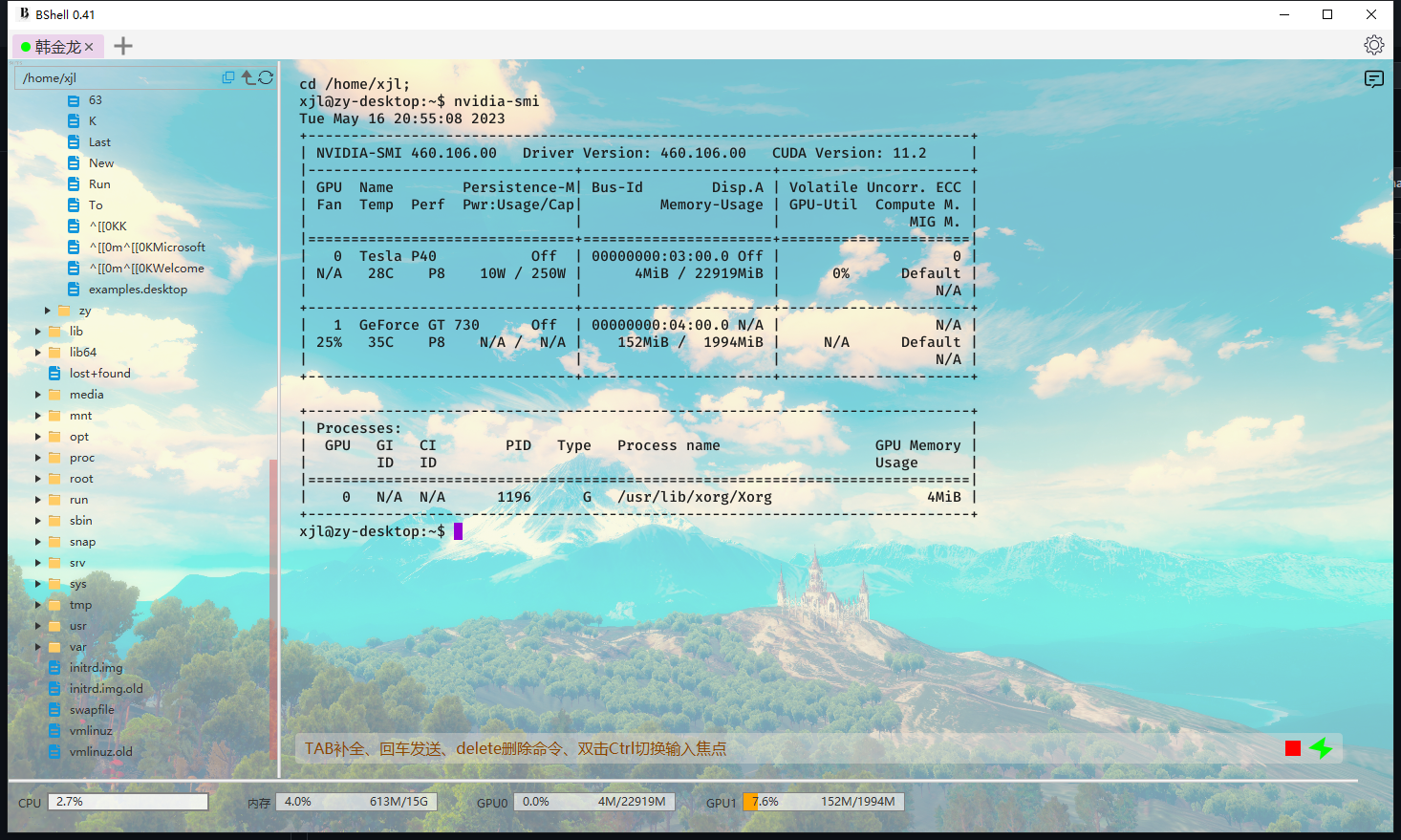Expand the snap folder
1401x840 pixels.
pyautogui.click(x=36, y=541)
